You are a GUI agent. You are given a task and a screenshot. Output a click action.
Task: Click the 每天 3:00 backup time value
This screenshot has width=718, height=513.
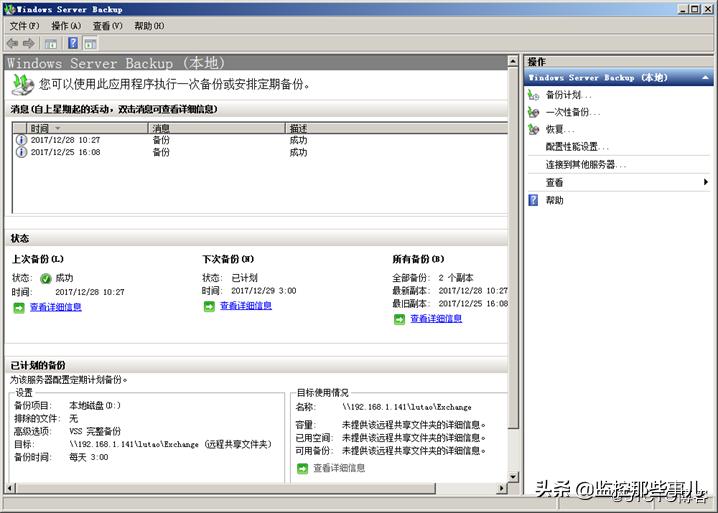click(x=88, y=457)
